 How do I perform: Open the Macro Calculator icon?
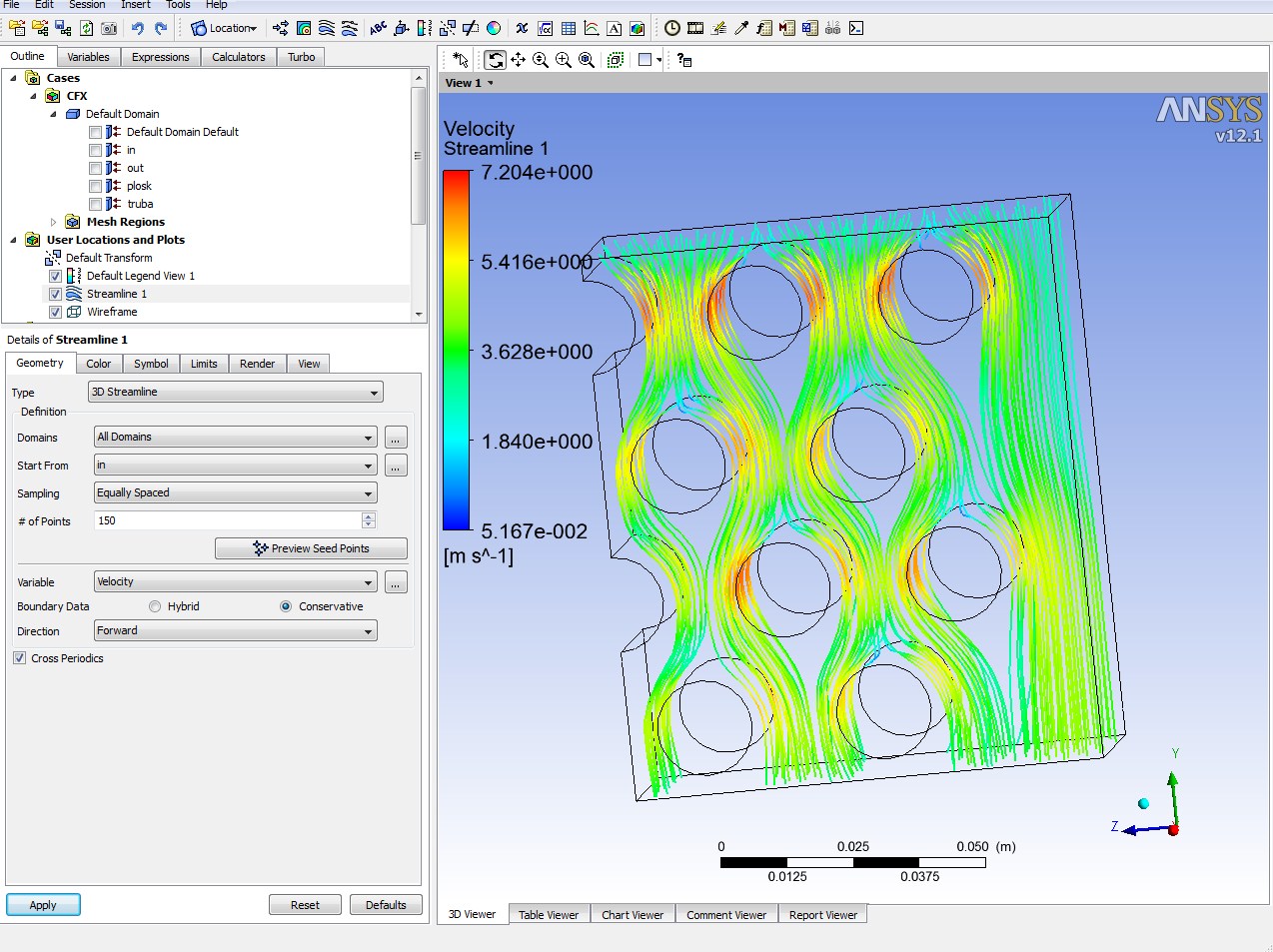pyautogui.click(x=787, y=28)
